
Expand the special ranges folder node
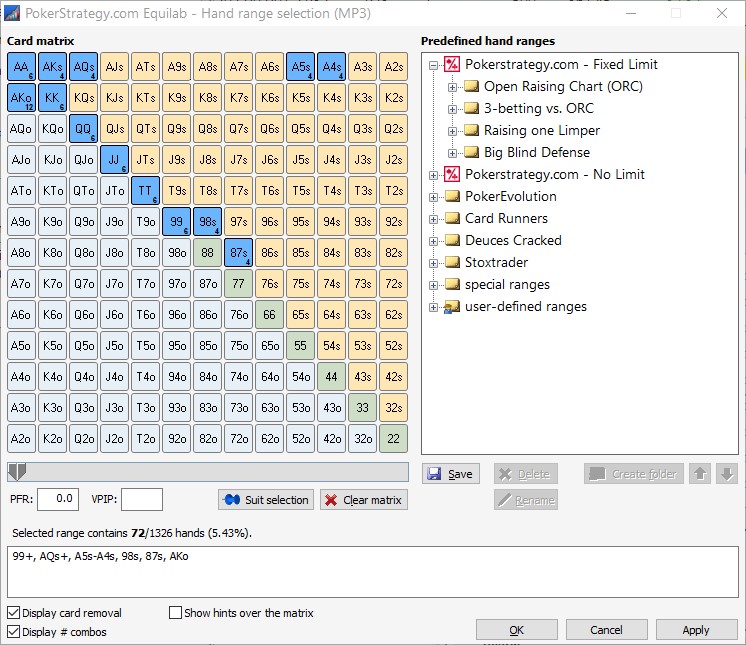point(433,285)
